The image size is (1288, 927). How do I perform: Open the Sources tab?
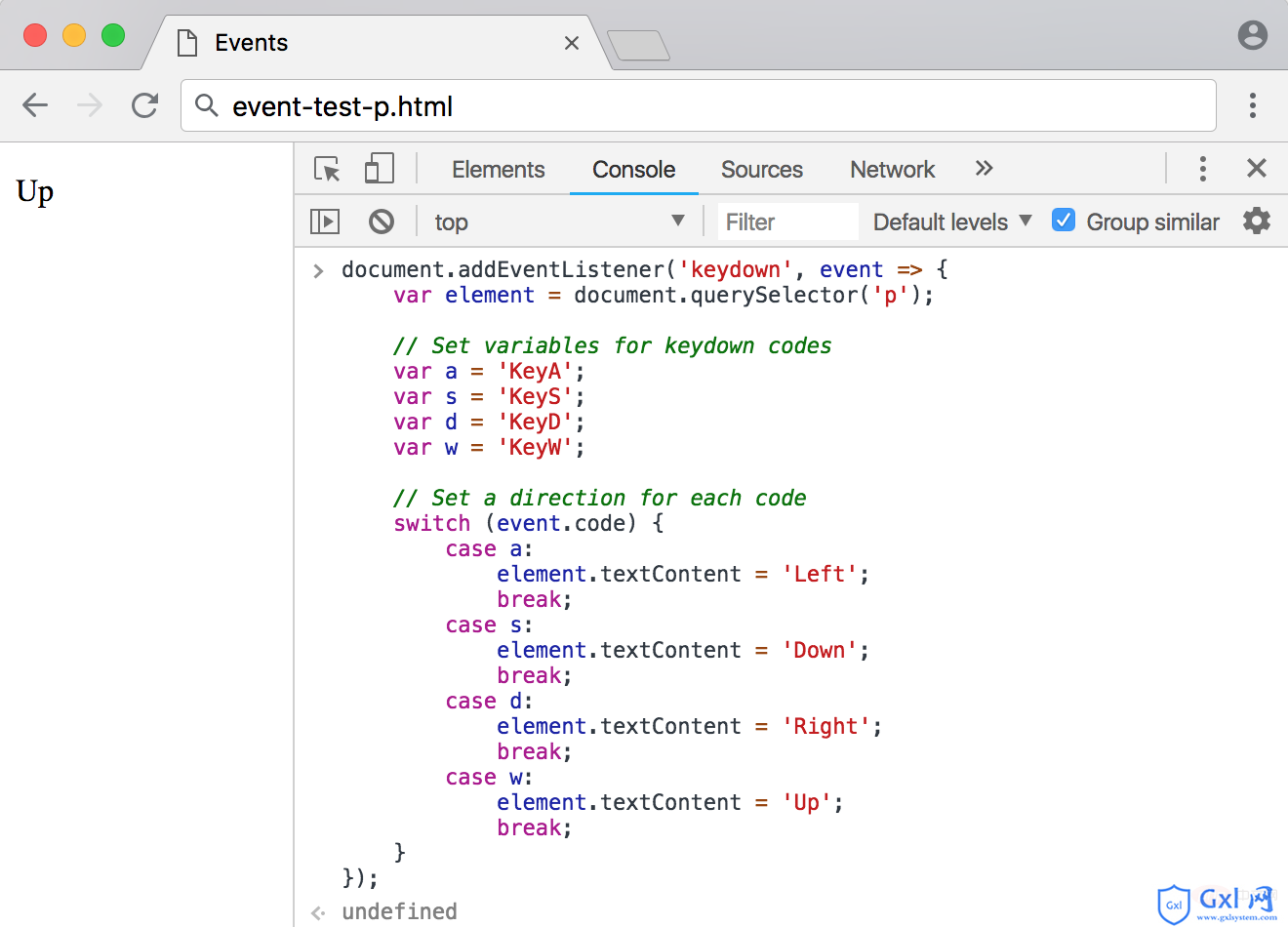pyautogui.click(x=762, y=169)
